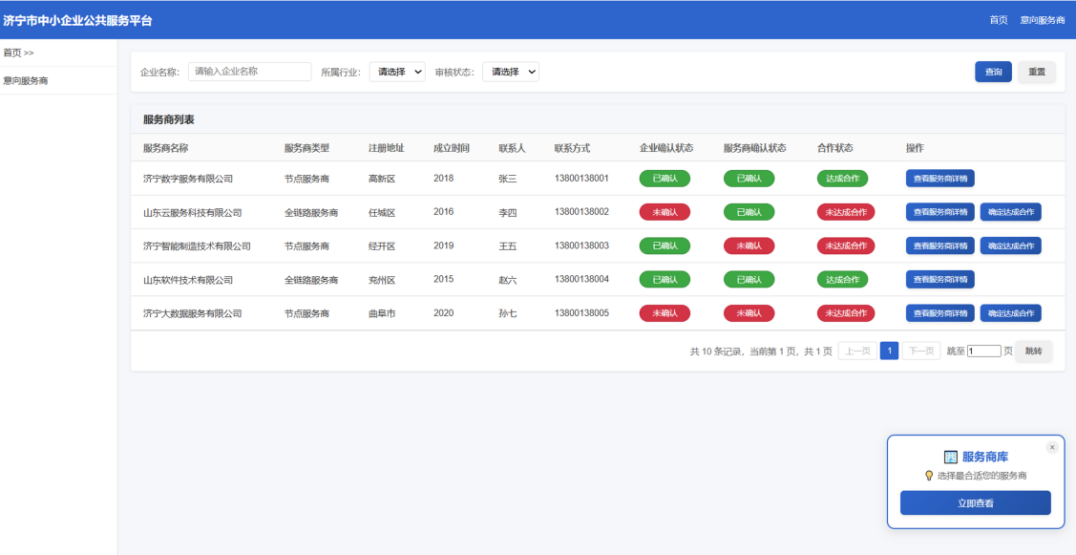Close the 服务商库 popup card
Screen dimensions: 1076x555
click(x=1052, y=447)
